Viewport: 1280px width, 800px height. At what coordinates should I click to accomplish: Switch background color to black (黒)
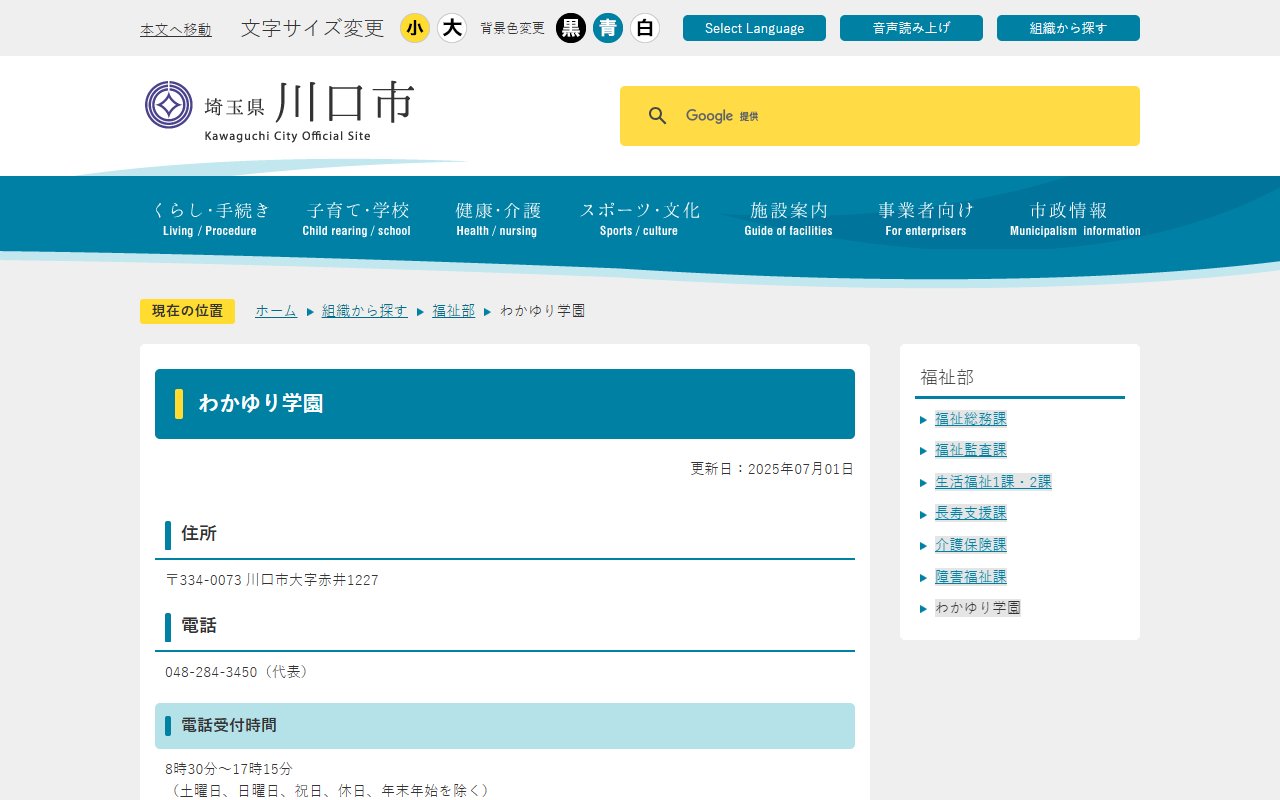(571, 28)
